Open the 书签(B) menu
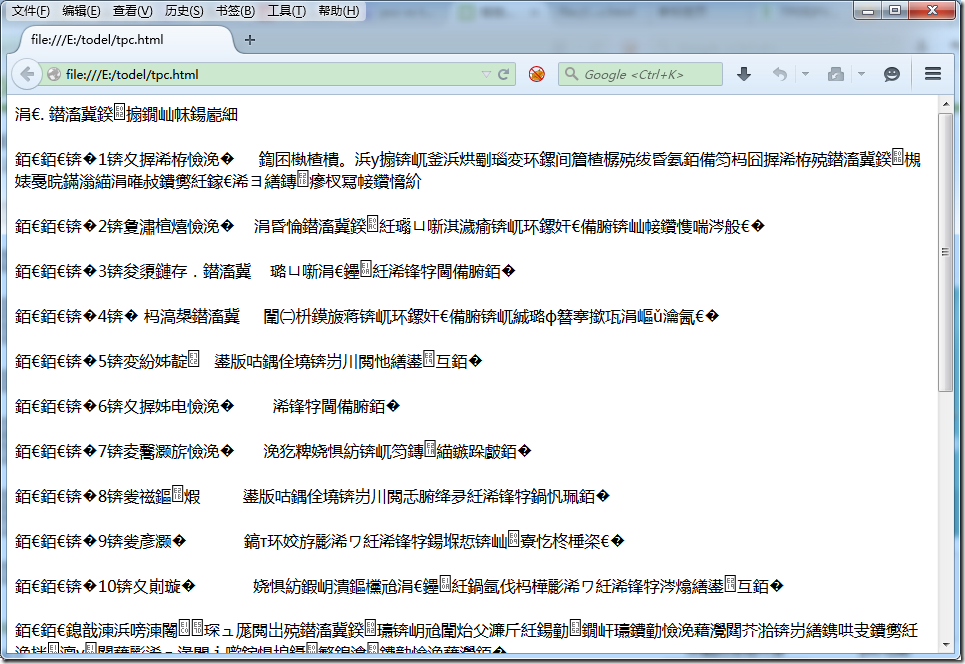 click(x=235, y=11)
